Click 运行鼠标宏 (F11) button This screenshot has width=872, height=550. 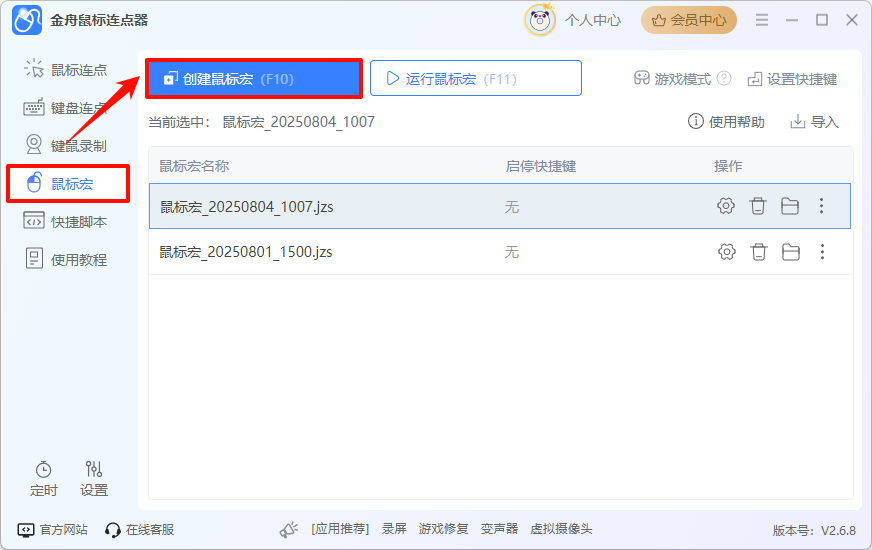click(x=475, y=78)
